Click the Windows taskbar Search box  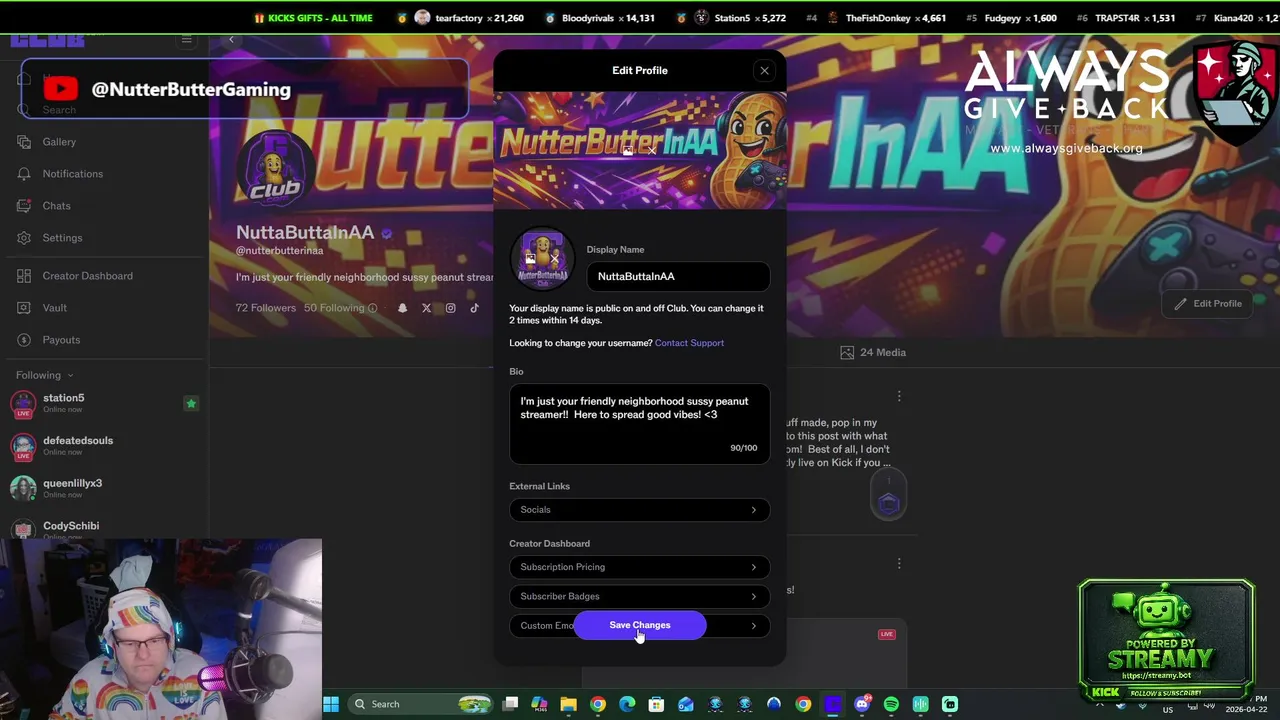pyautogui.click(x=421, y=704)
